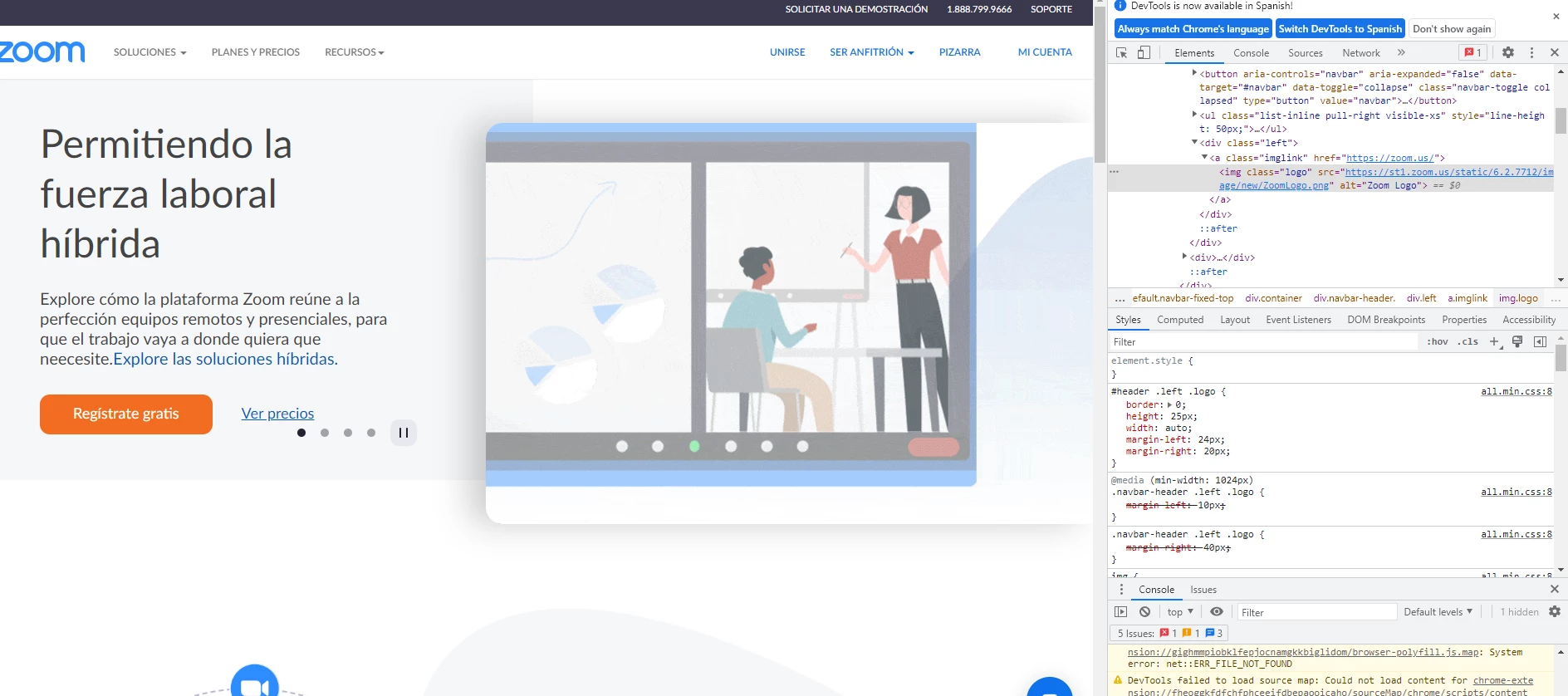Open the console context 'top' dropdown
This screenshot has width=1568, height=696.
pyautogui.click(x=1180, y=612)
